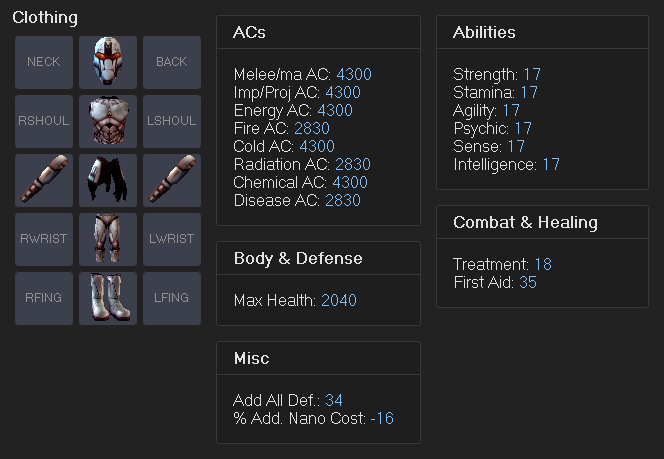The height and width of the screenshot is (459, 664).
Task: Click the Max Health value 2040
Action: tap(339, 300)
